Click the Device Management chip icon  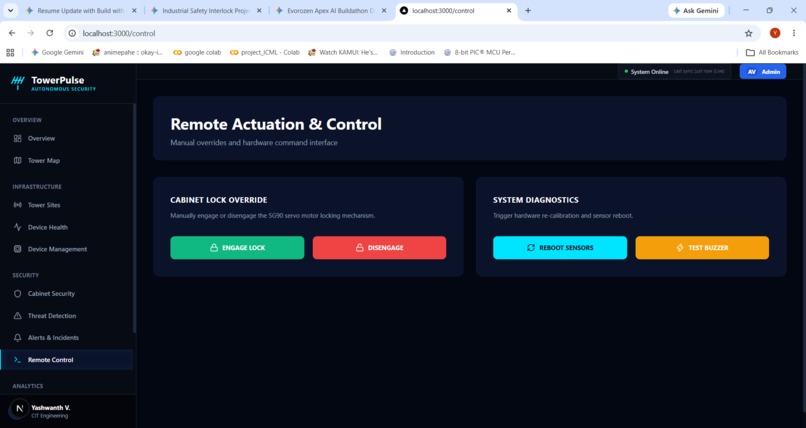point(17,249)
